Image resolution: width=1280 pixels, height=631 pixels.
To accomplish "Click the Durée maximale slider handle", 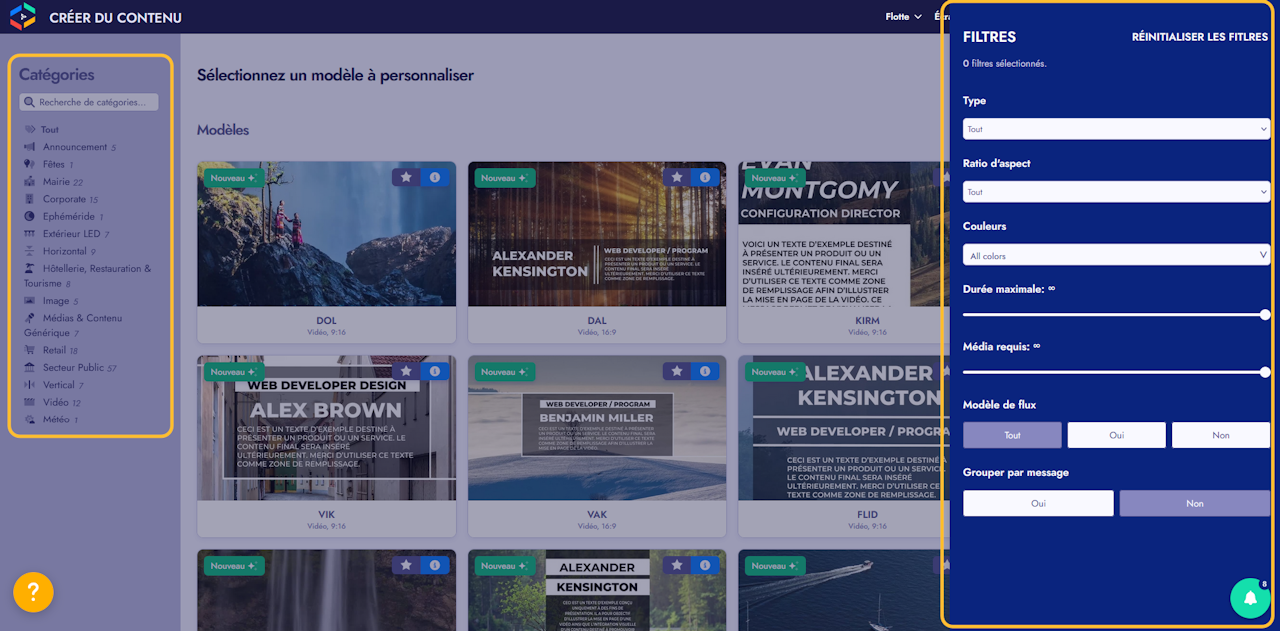I will 1265,314.
